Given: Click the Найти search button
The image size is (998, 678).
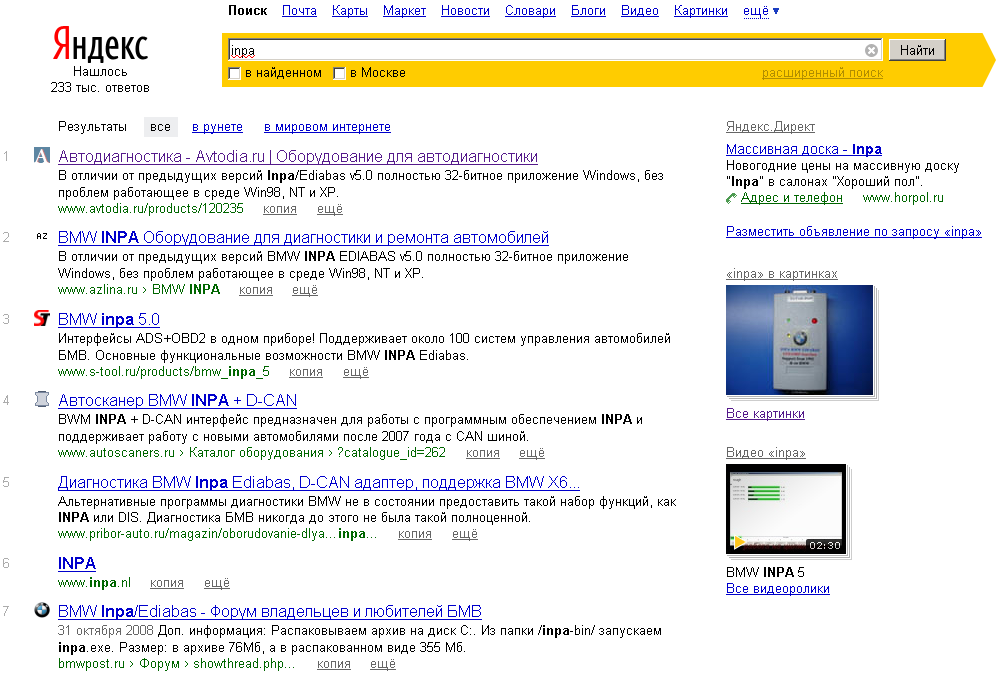Looking at the screenshot, I should tap(917, 50).
